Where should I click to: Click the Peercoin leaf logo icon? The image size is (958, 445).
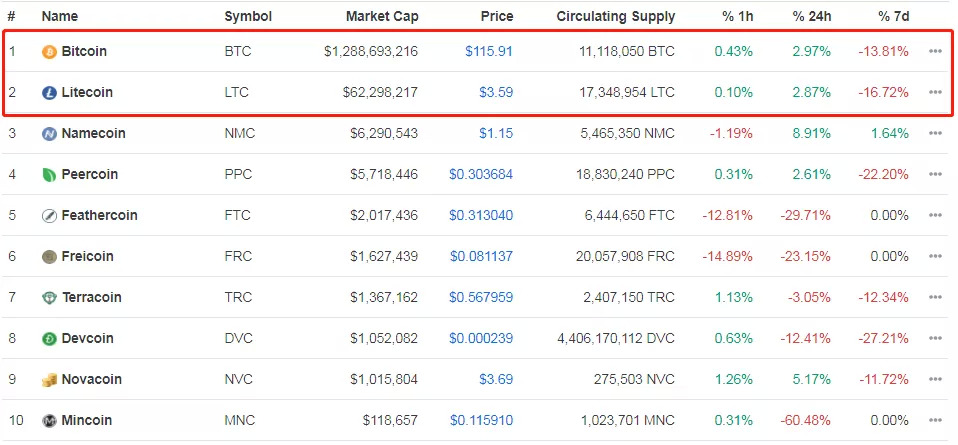pyautogui.click(x=49, y=175)
